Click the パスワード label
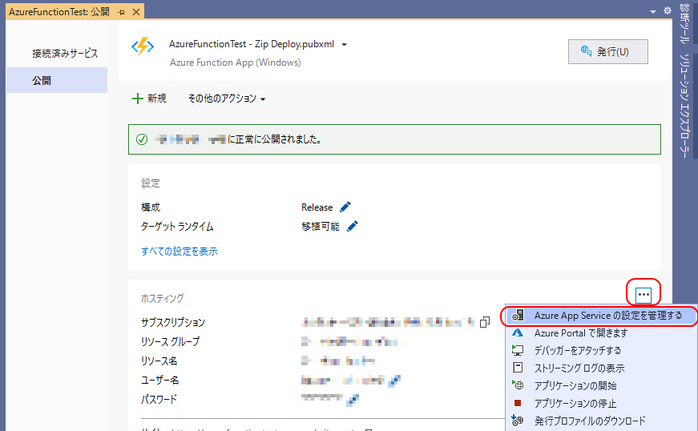Viewport: 698px width, 431px height. pyautogui.click(x=159, y=399)
